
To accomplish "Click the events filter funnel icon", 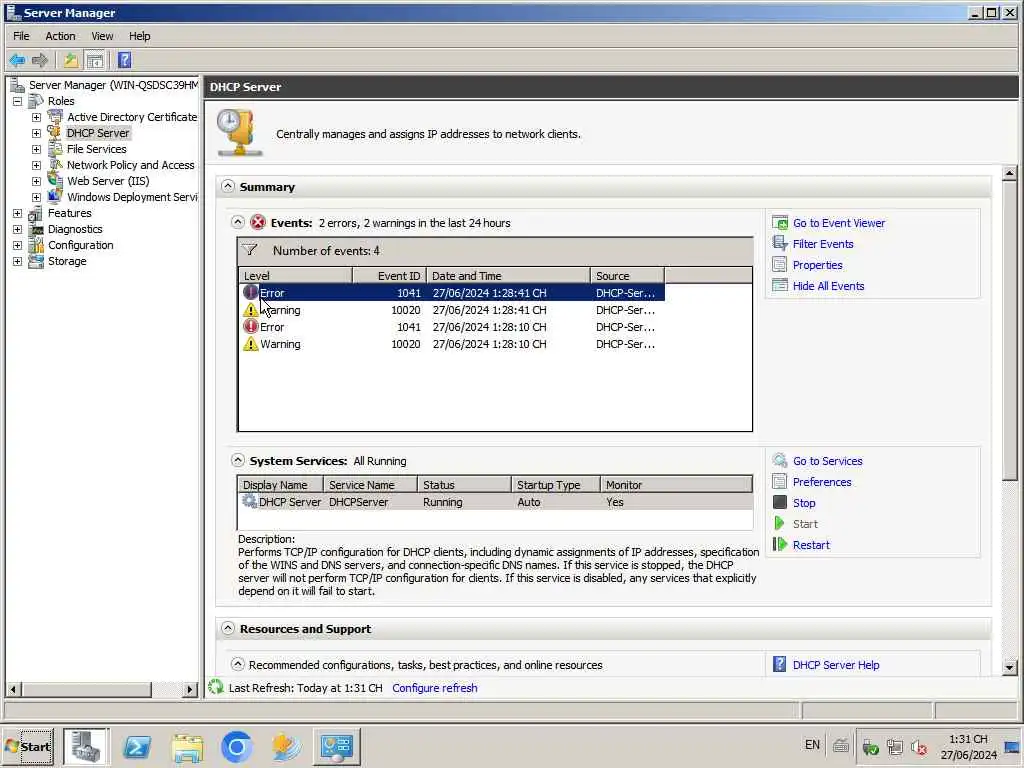I will click(249, 250).
